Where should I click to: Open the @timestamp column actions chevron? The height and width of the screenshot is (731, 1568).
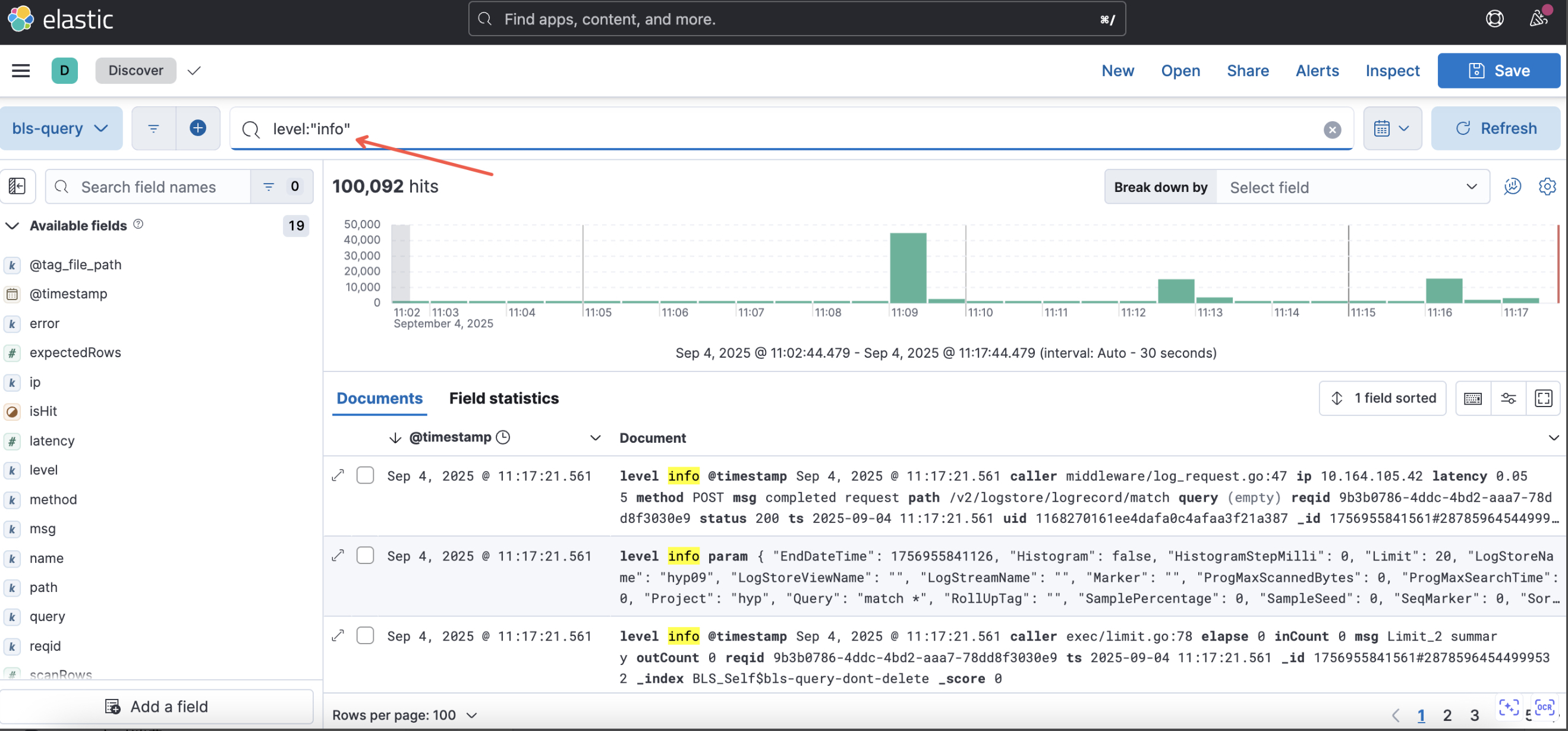596,437
